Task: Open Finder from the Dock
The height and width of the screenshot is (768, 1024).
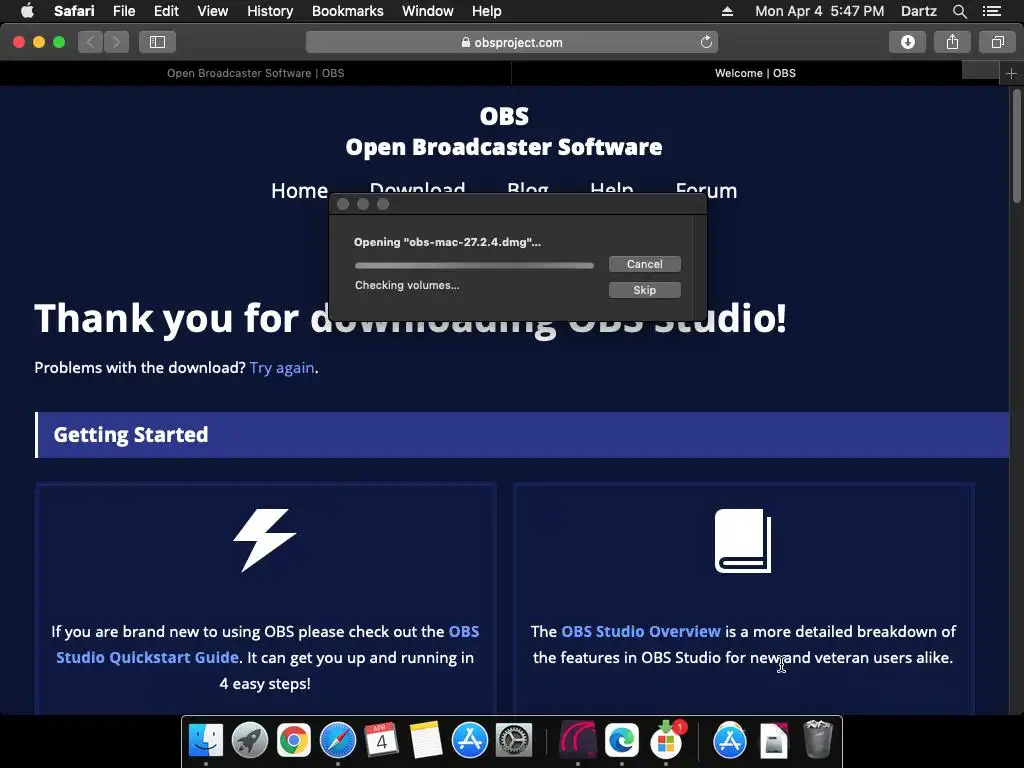Action: [206, 740]
